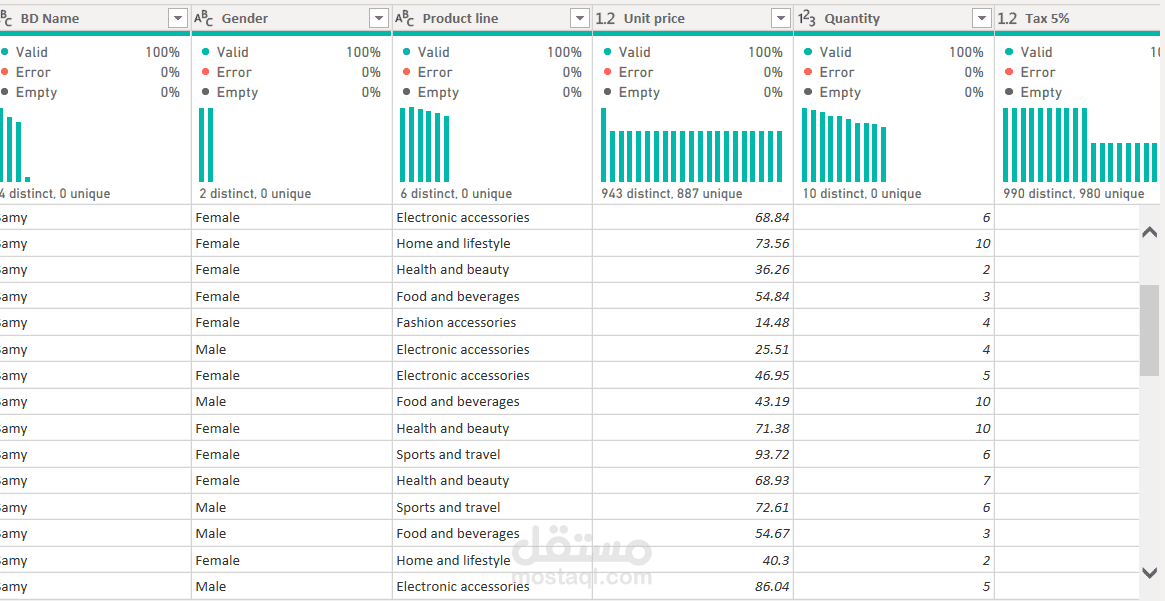Click the BD Name data type icon
The image size is (1165, 601).
(6, 18)
